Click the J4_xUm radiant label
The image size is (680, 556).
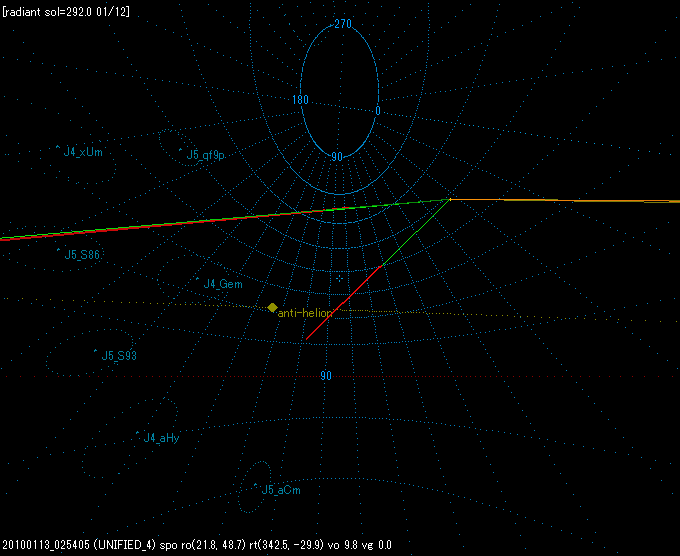(x=83, y=152)
